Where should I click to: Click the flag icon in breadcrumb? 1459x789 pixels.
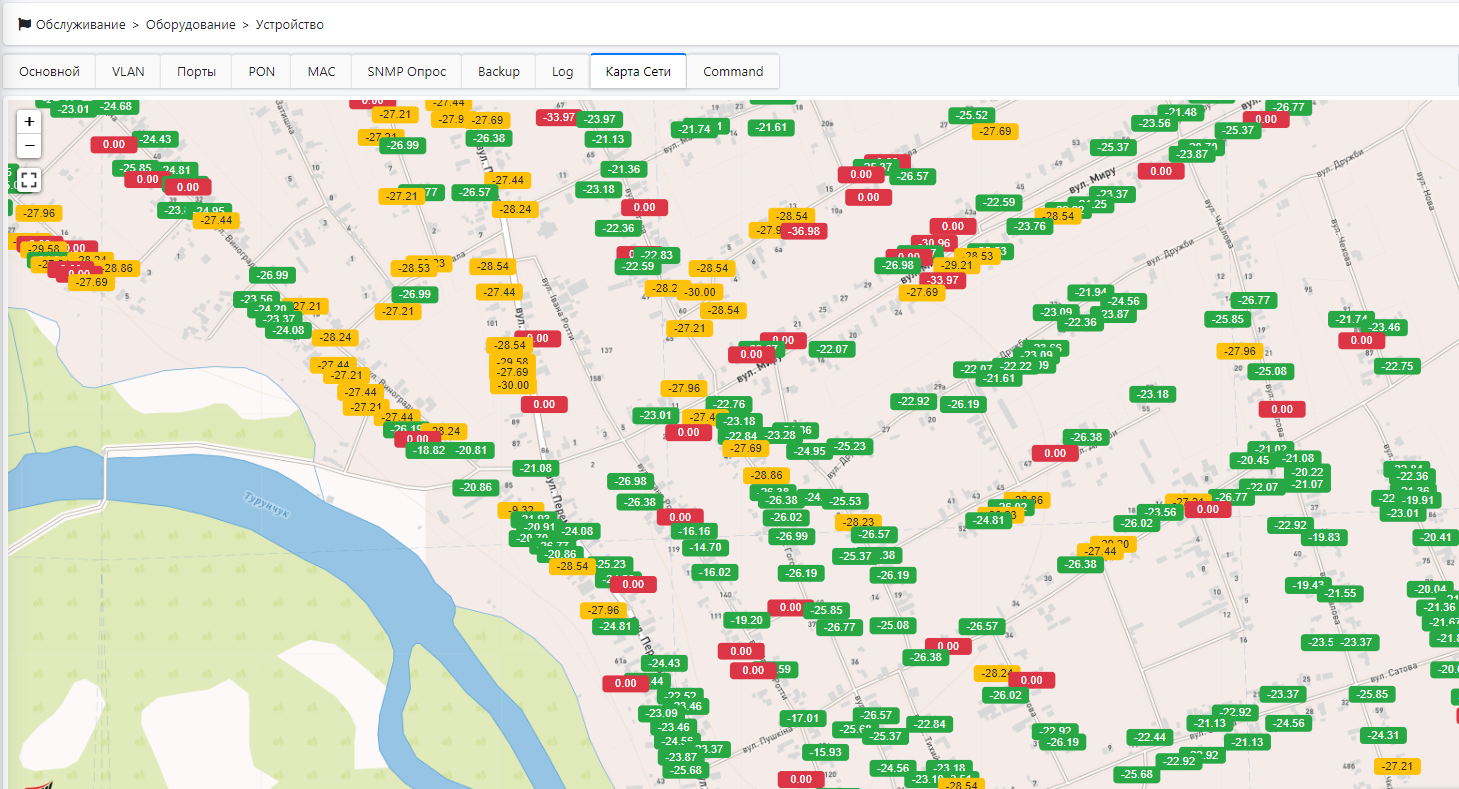(24, 24)
